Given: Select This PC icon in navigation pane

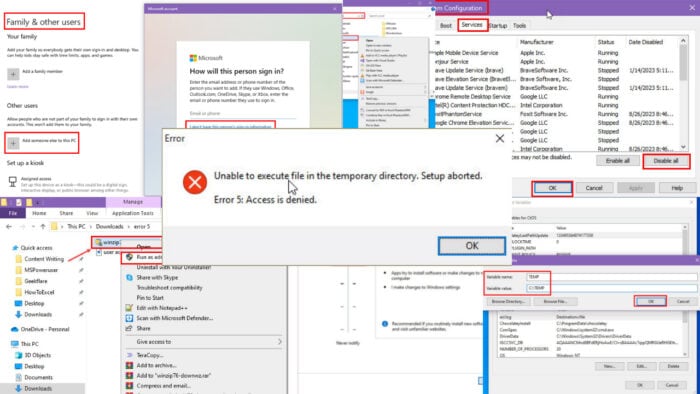Looking at the screenshot, I should click(15, 344).
